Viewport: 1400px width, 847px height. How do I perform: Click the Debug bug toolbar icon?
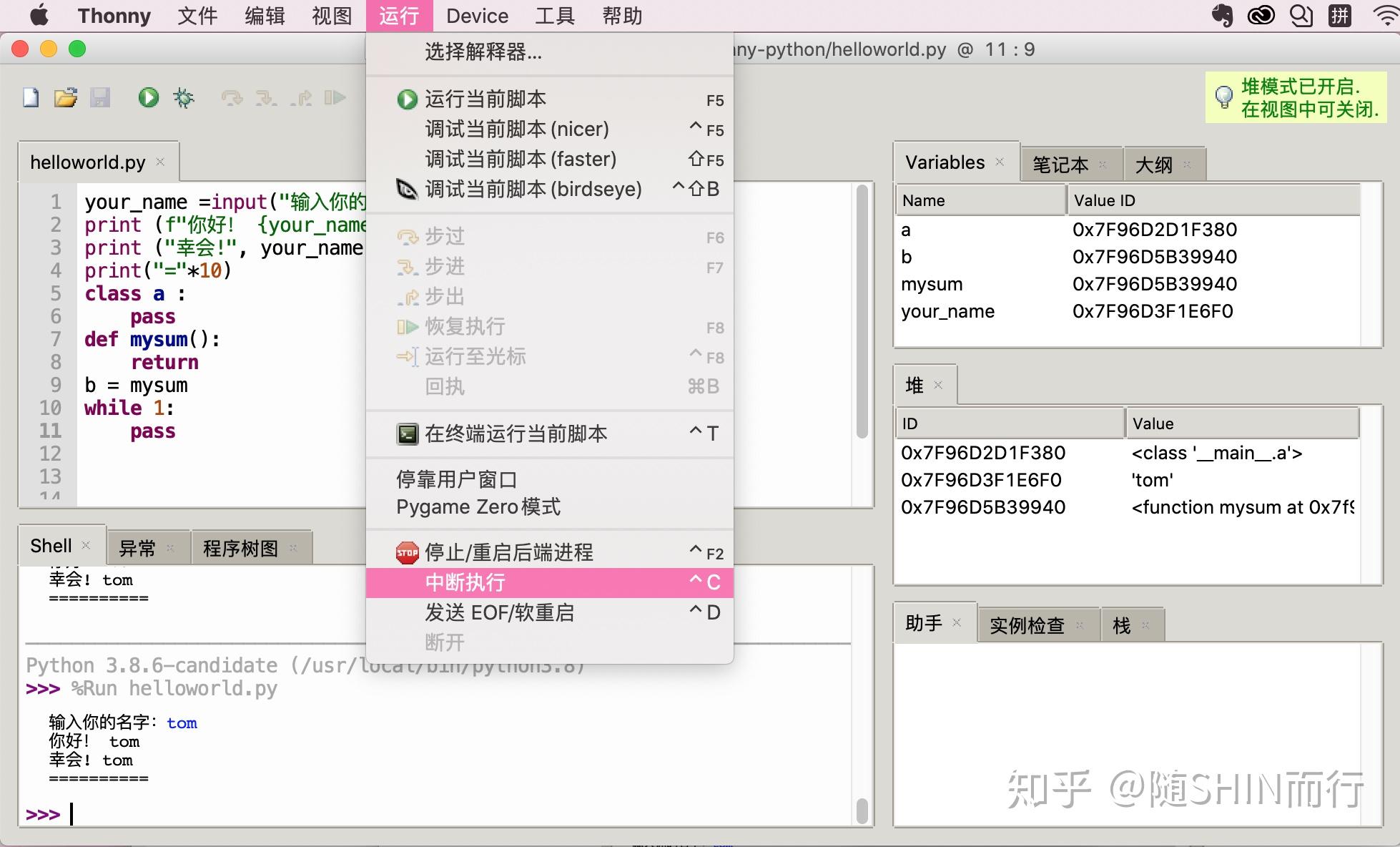click(184, 97)
